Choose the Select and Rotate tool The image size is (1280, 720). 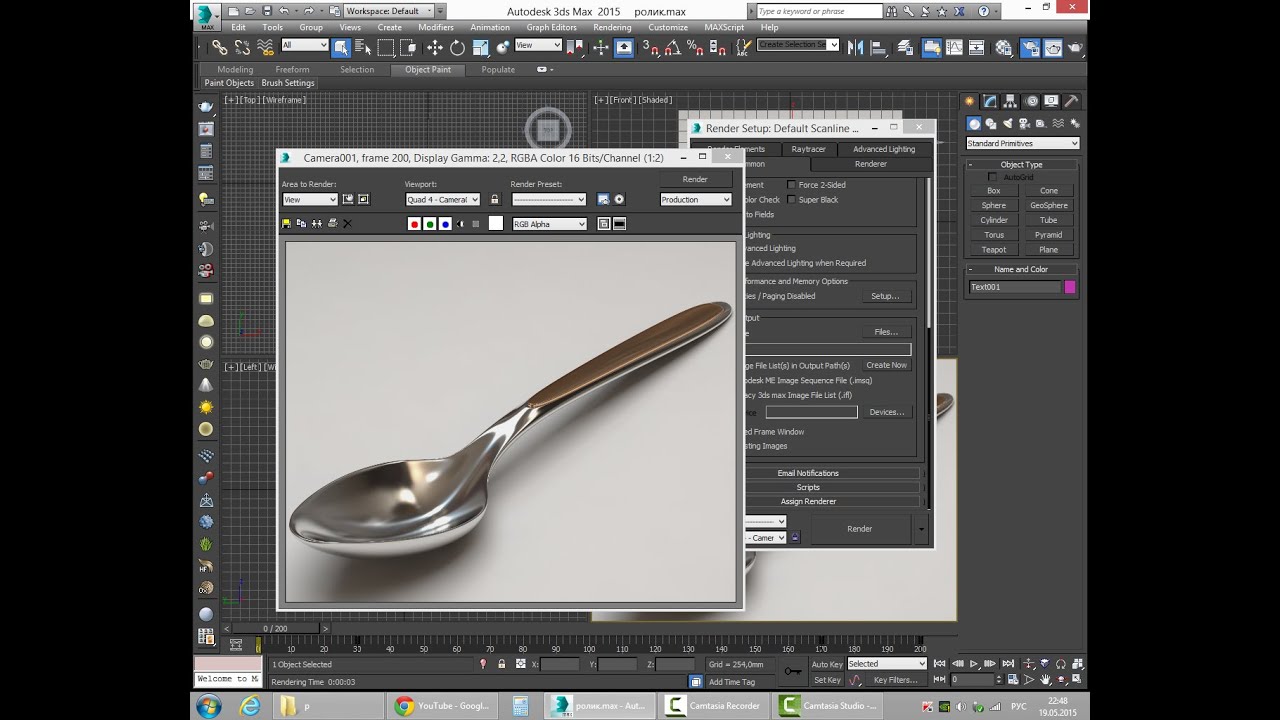point(458,47)
